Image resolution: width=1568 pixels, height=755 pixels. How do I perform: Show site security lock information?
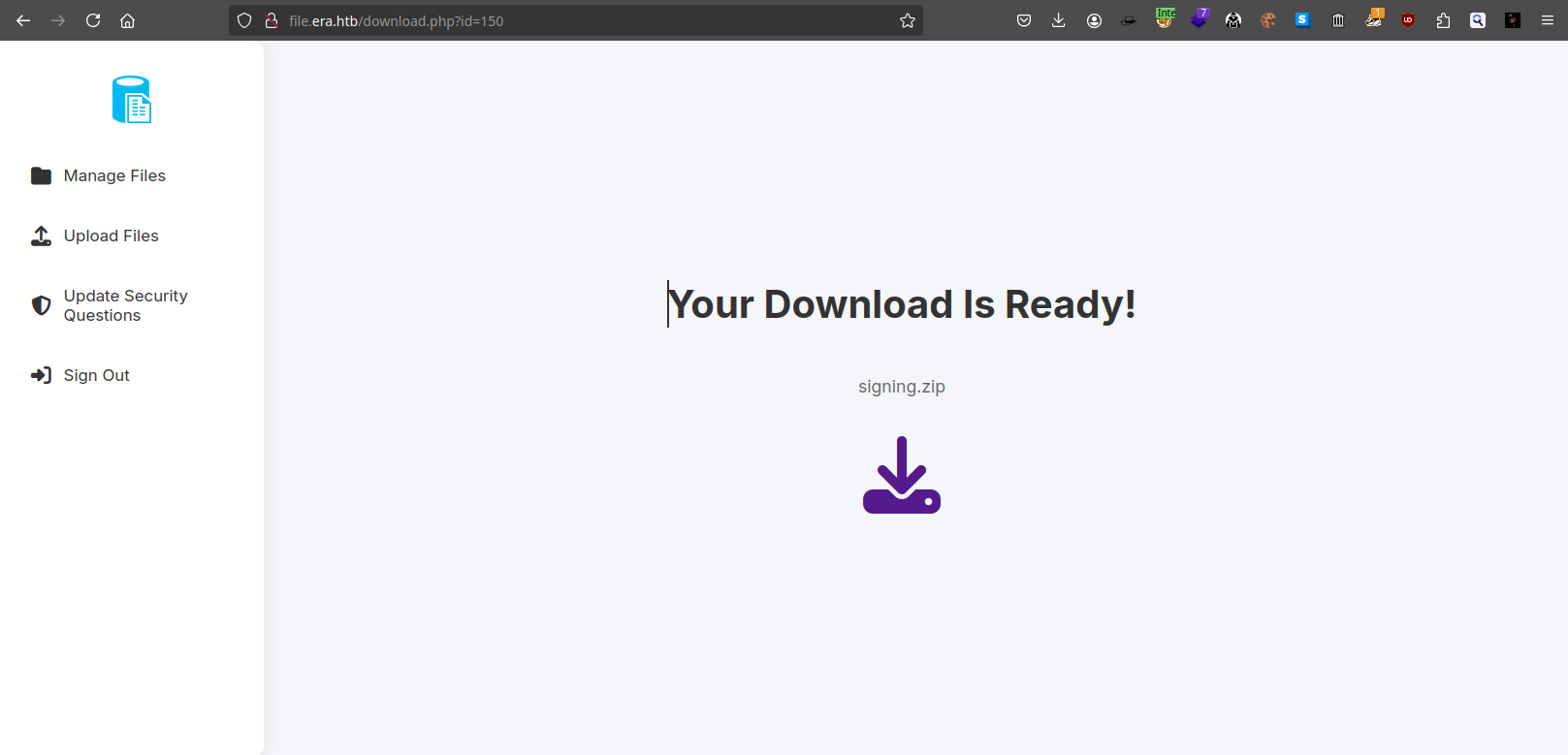(x=272, y=20)
